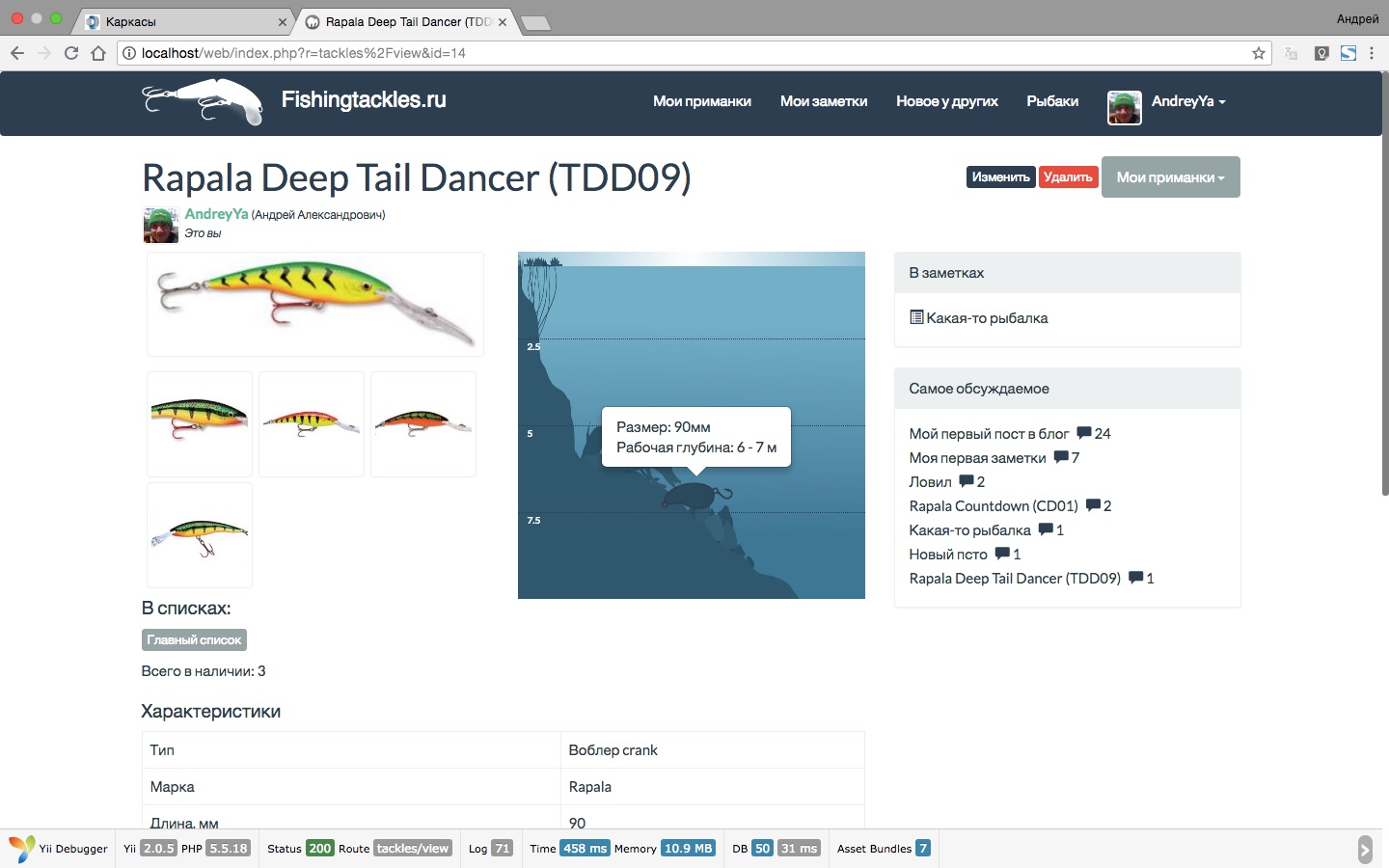Click the lure silhouette in the depth diagram

(696, 496)
